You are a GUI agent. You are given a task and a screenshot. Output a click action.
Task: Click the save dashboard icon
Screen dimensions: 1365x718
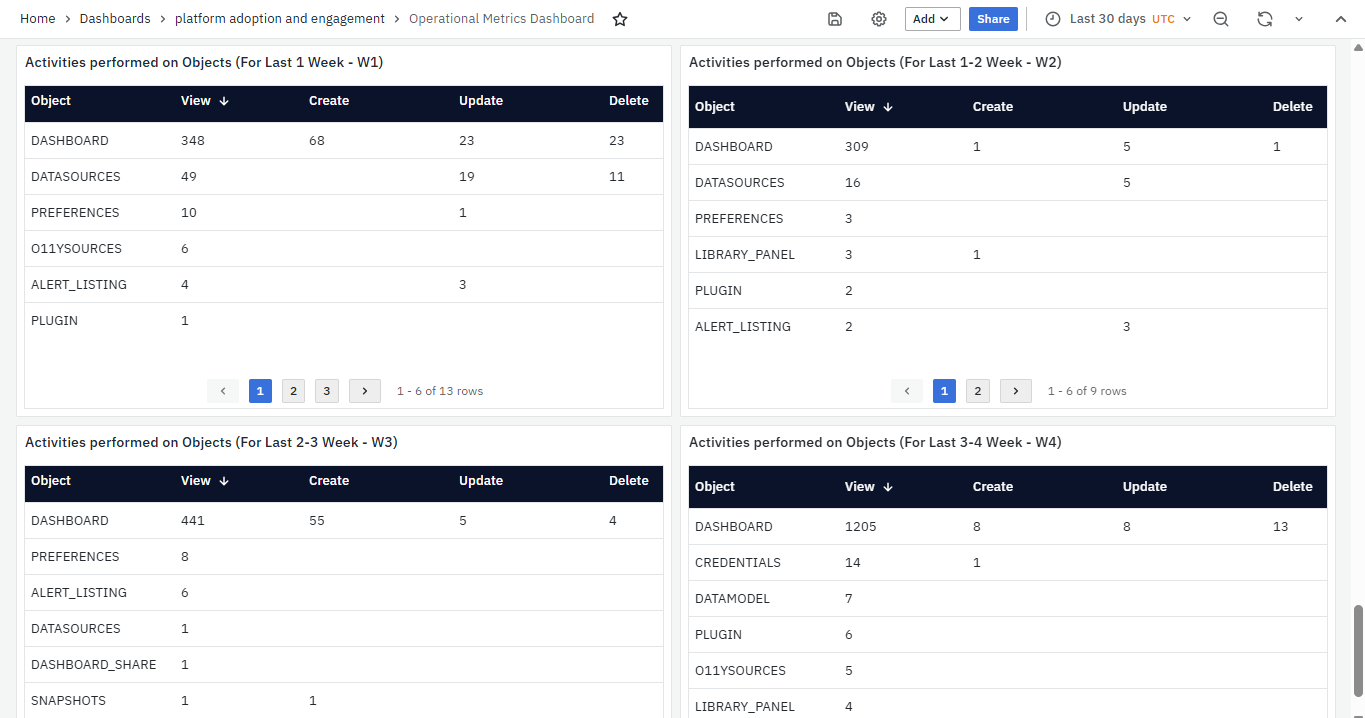(x=835, y=19)
